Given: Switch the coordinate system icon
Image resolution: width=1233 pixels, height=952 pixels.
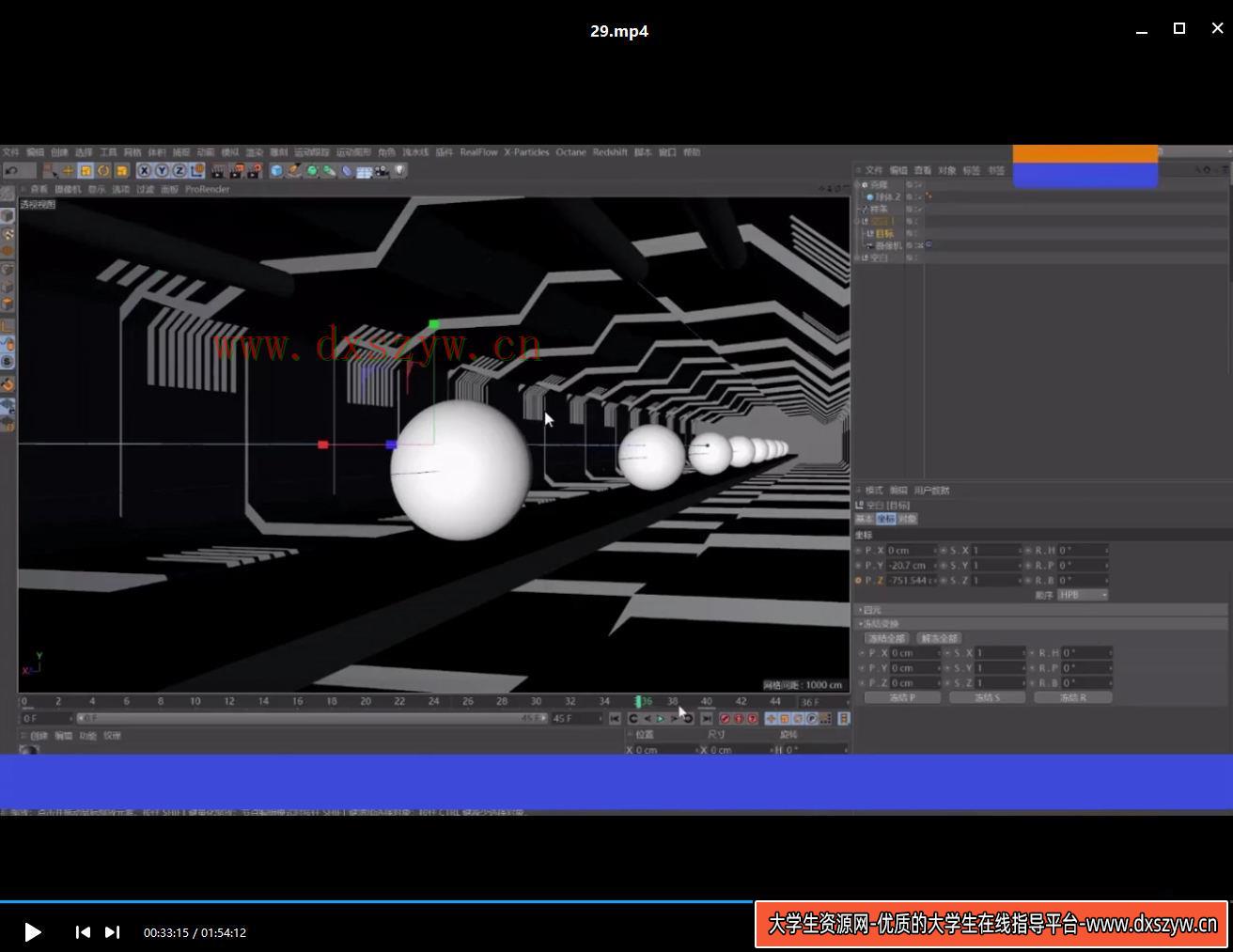Looking at the screenshot, I should 197,170.
